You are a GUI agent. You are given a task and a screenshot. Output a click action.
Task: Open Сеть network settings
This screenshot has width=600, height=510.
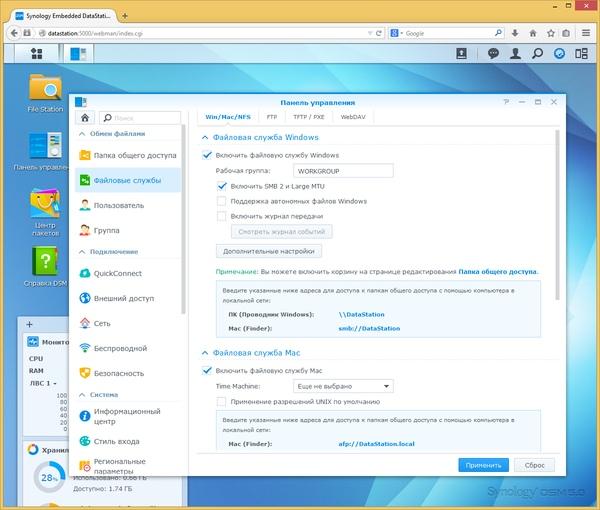point(128,323)
